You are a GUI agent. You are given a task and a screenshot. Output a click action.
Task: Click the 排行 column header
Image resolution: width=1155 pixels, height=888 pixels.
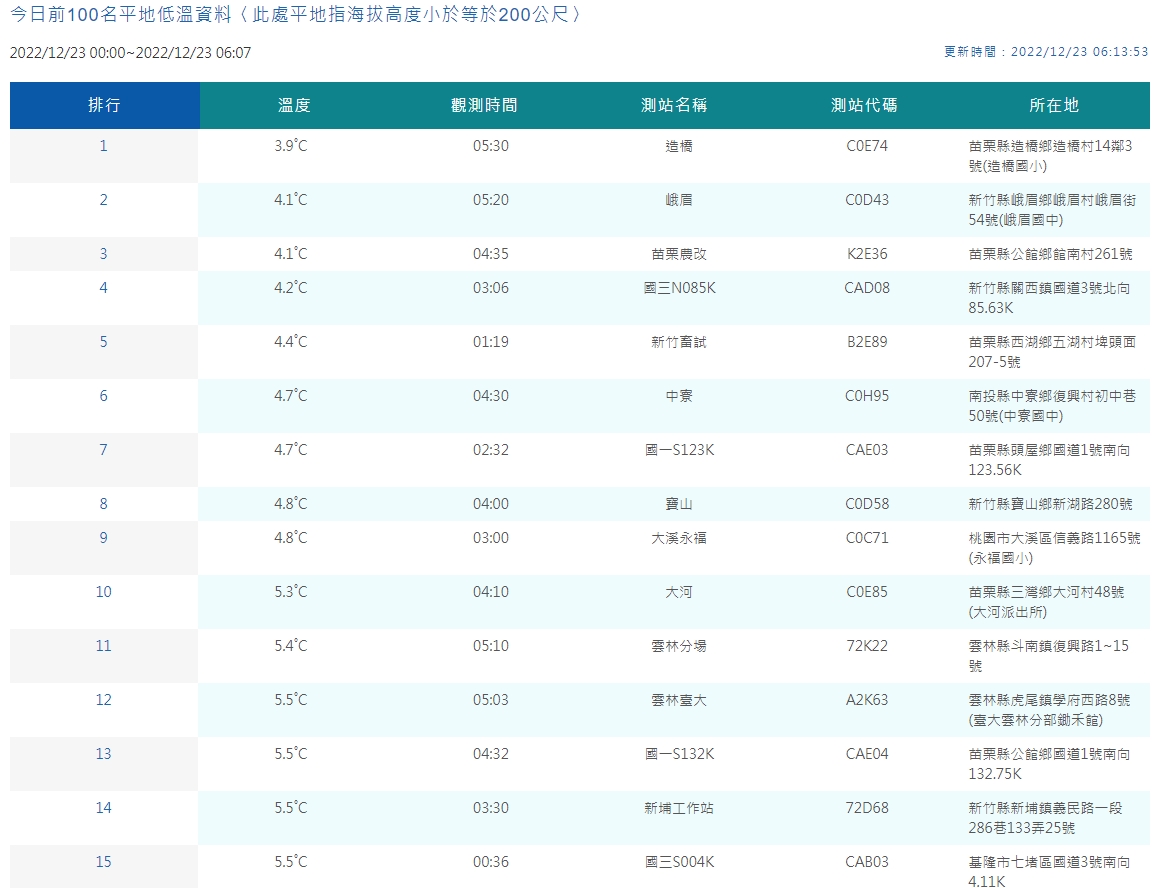point(104,105)
